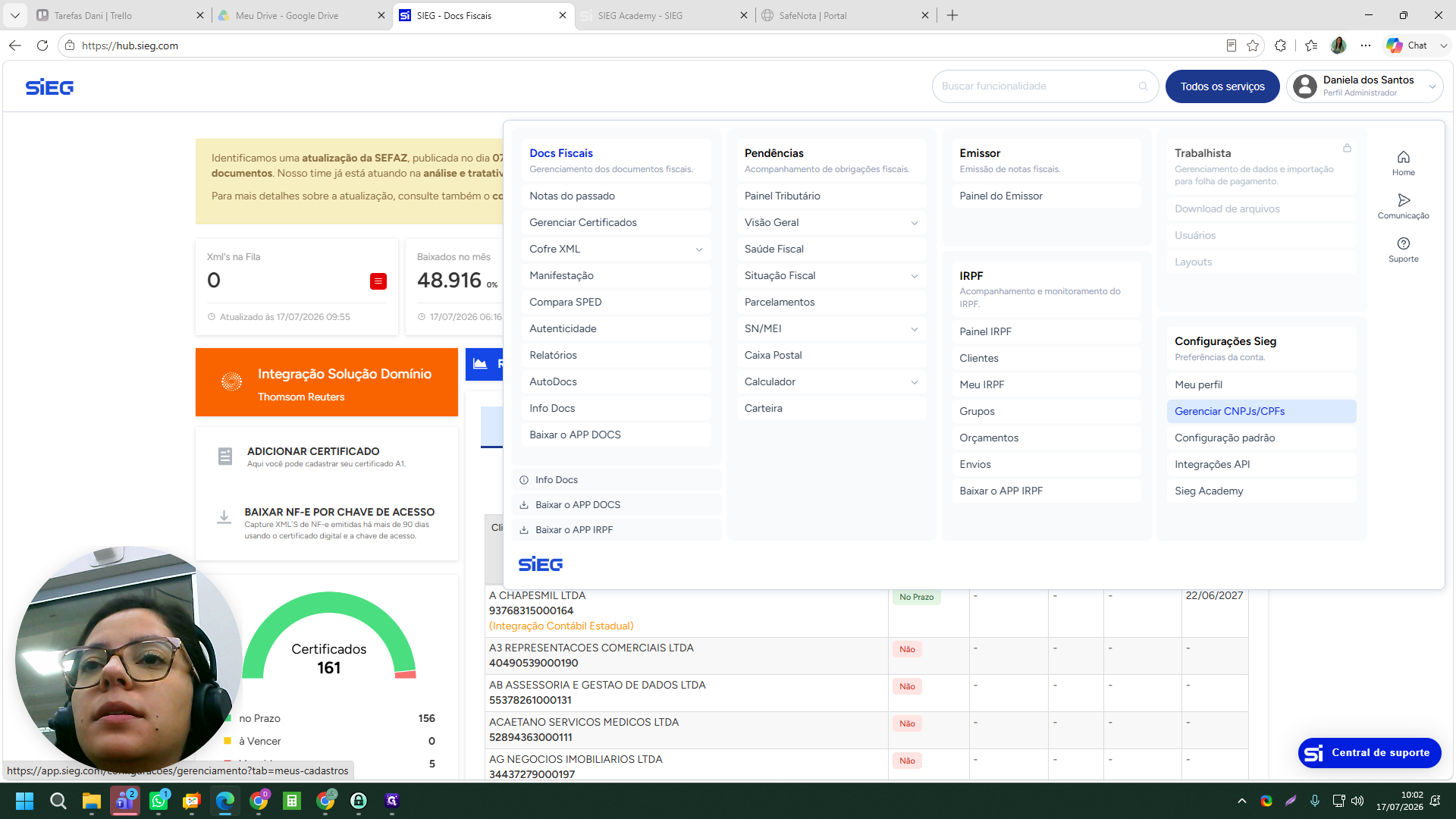Image resolution: width=1456 pixels, height=819 pixels.
Task: Open Painel IRPF menu item
Action: 1046,332
